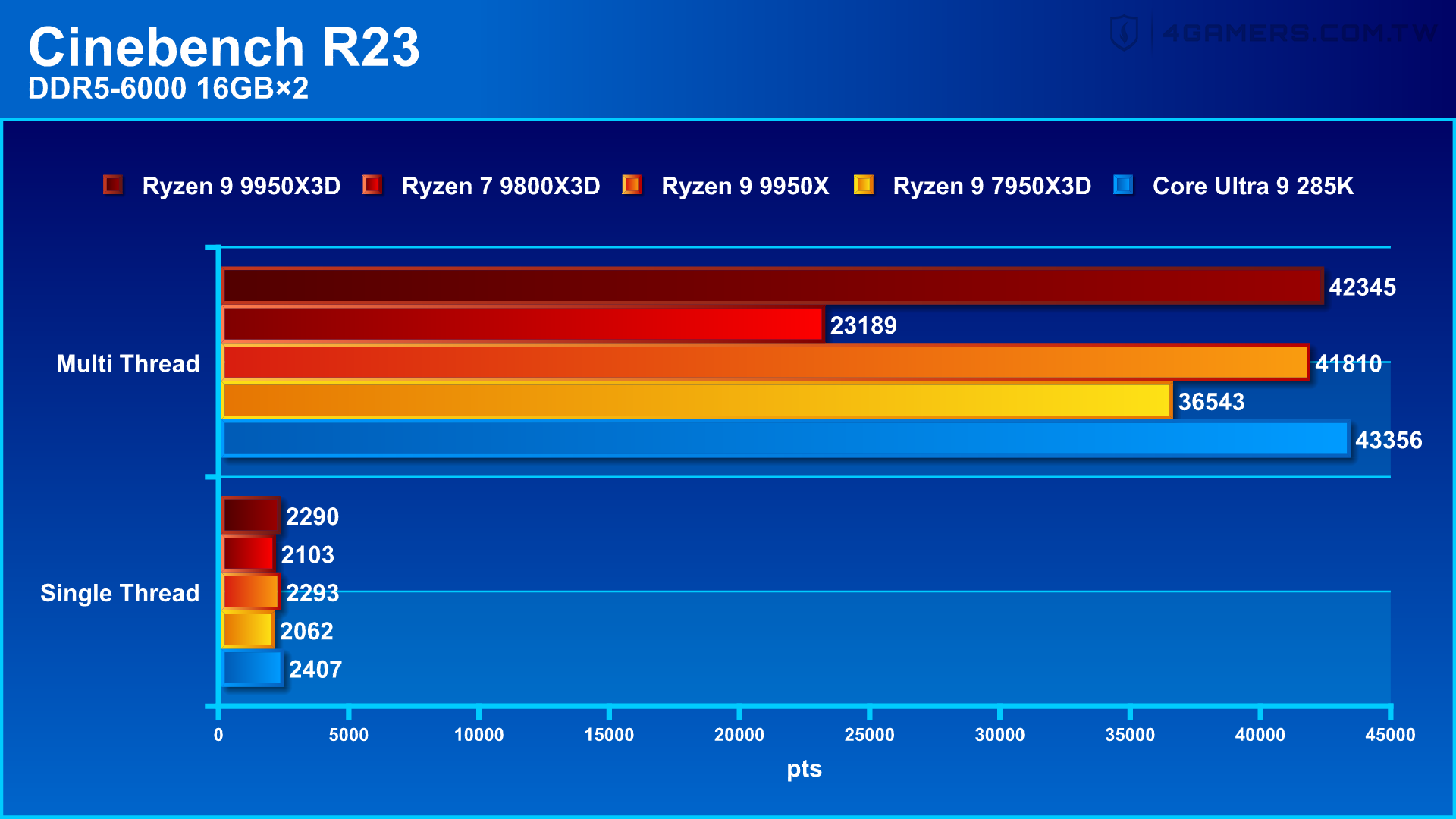Click the 35000 axis tick label

coord(1130,735)
